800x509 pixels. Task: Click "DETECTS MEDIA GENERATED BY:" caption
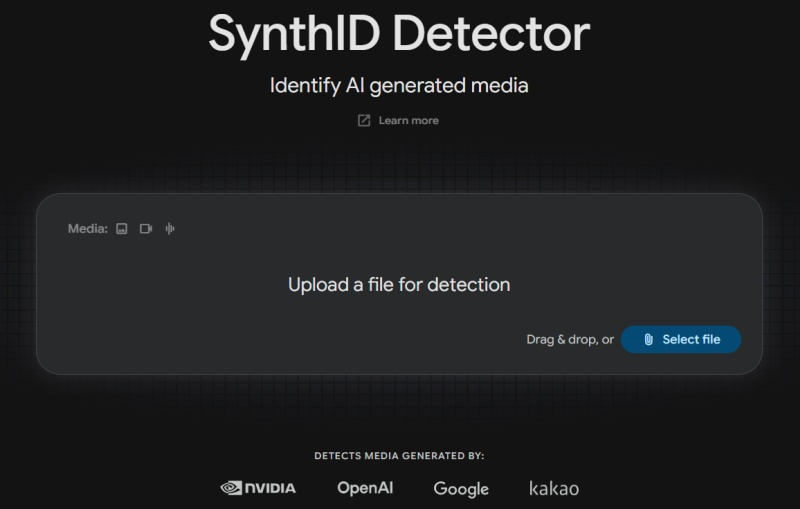[x=399, y=455]
